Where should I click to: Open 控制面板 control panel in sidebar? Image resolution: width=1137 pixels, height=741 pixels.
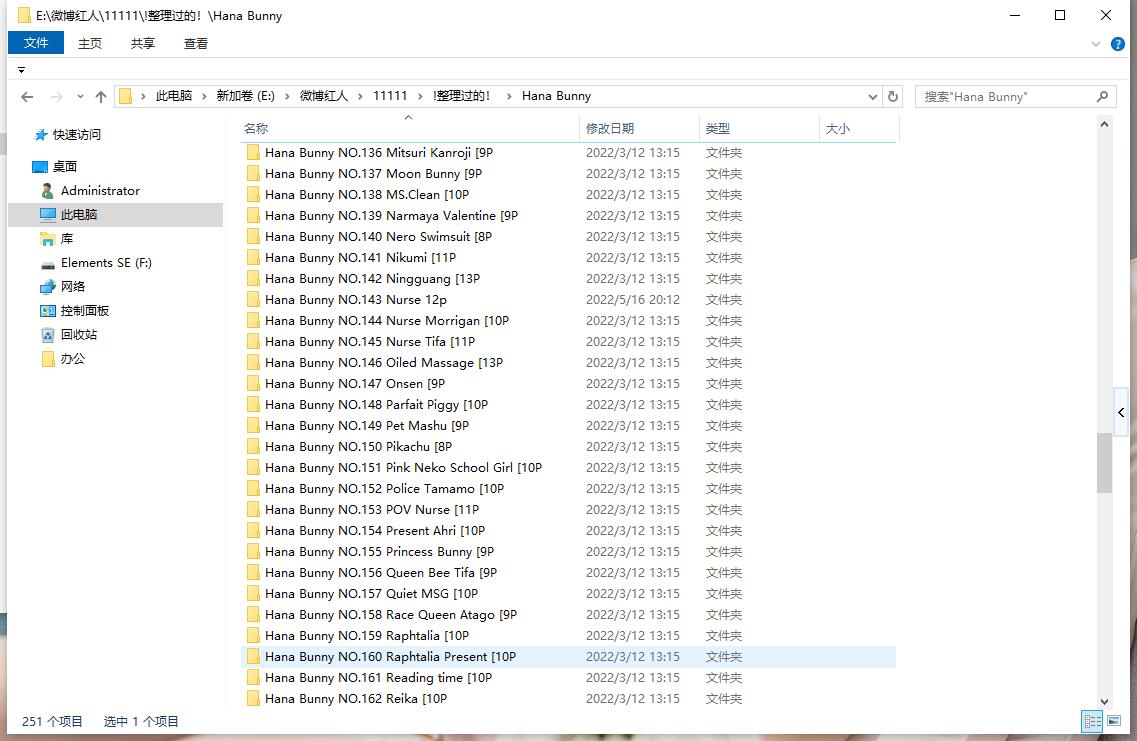coord(75,310)
